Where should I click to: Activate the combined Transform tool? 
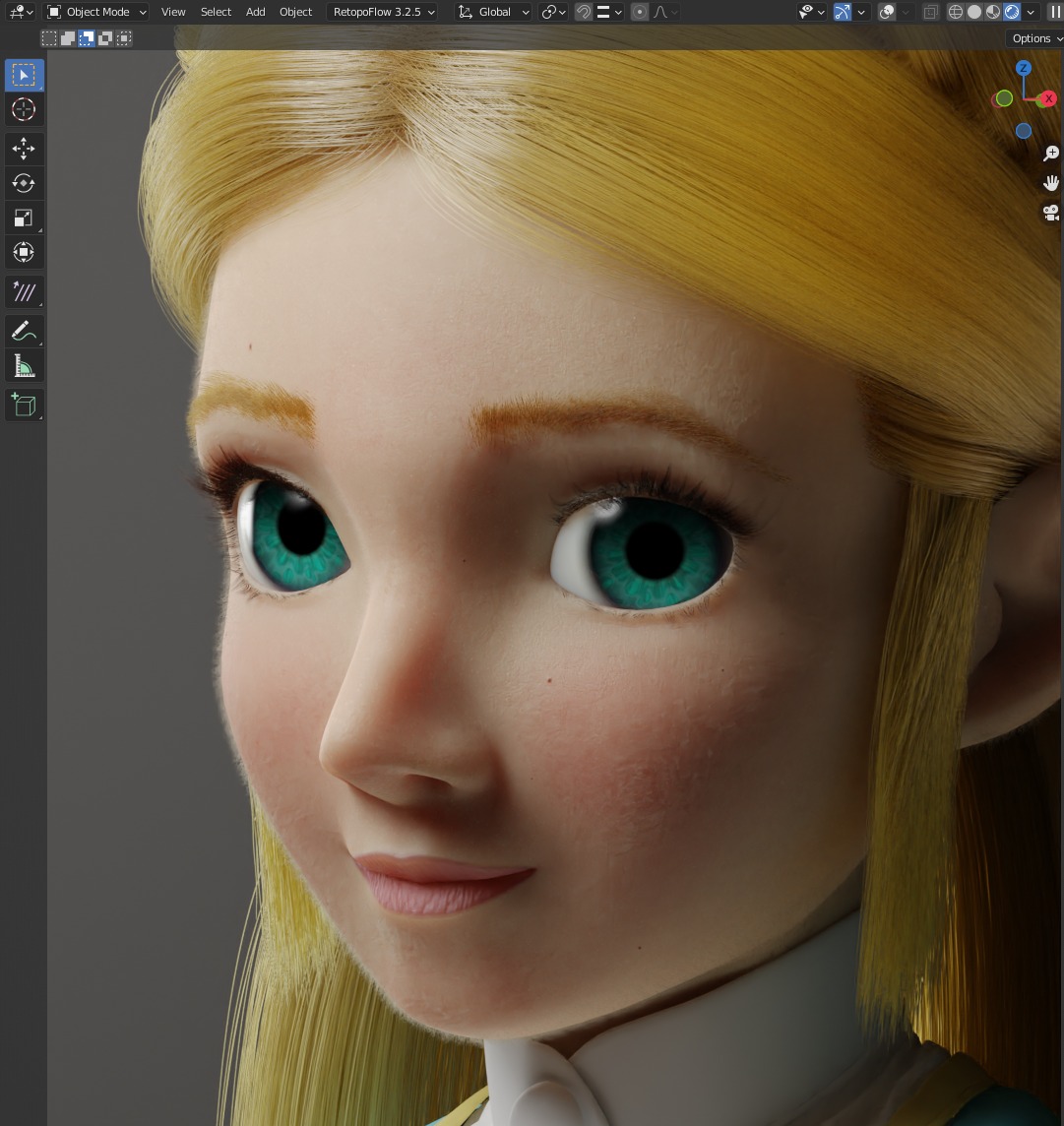24,252
